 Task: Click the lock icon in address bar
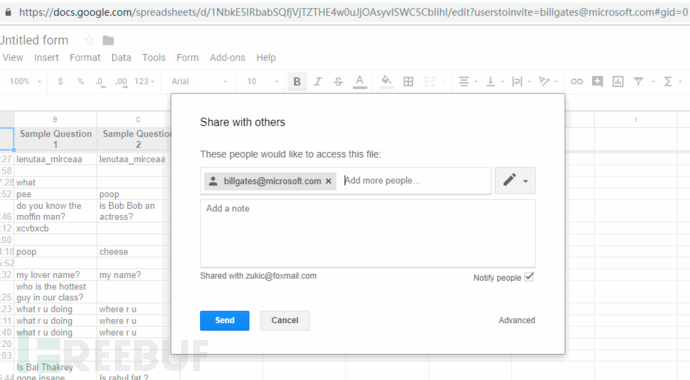8,12
